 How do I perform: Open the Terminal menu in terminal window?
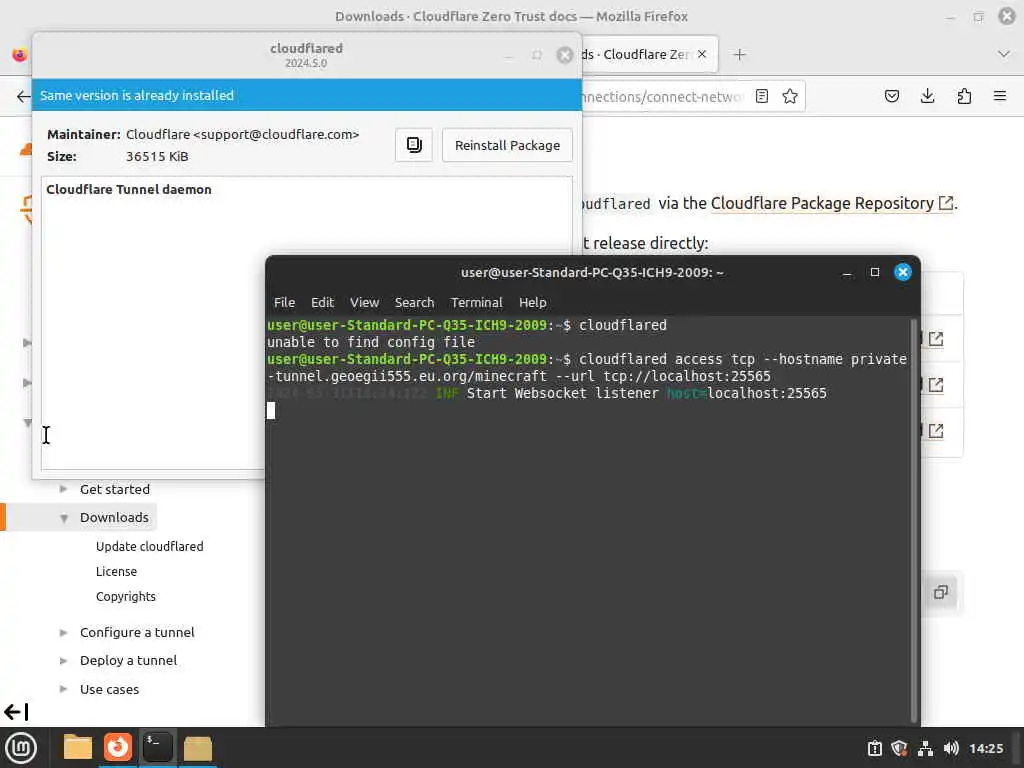pyautogui.click(x=476, y=302)
